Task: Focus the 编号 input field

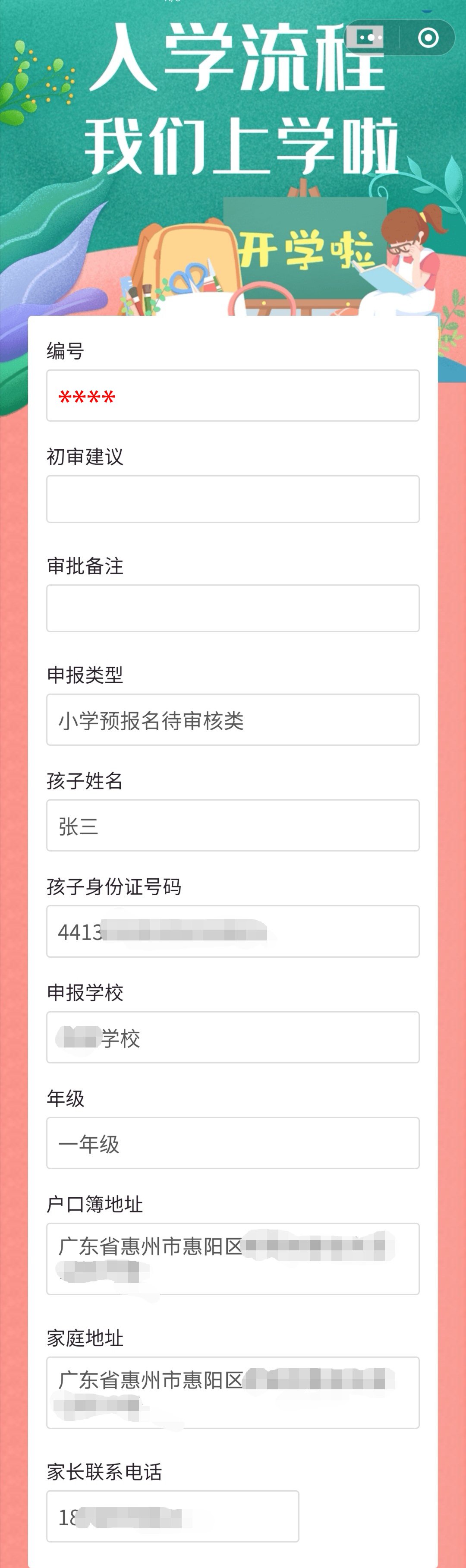Action: coord(233,396)
